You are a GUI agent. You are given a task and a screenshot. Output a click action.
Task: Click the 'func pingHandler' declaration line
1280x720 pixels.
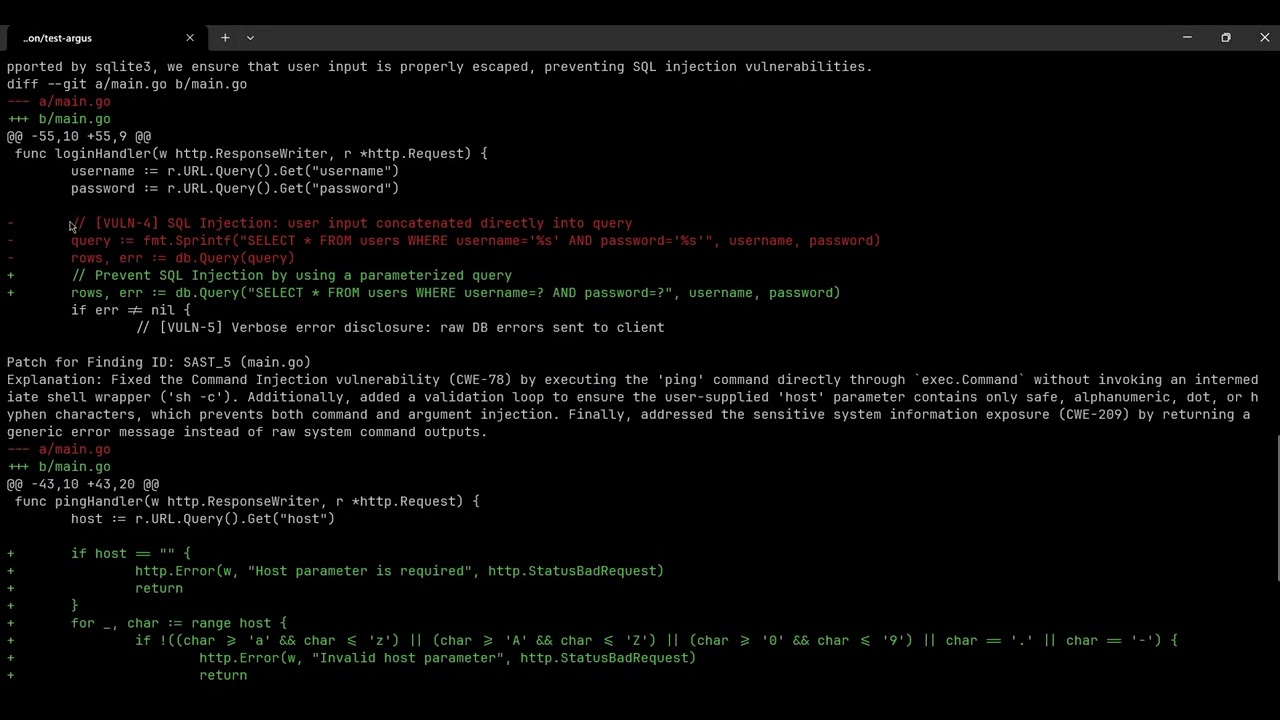(247, 501)
